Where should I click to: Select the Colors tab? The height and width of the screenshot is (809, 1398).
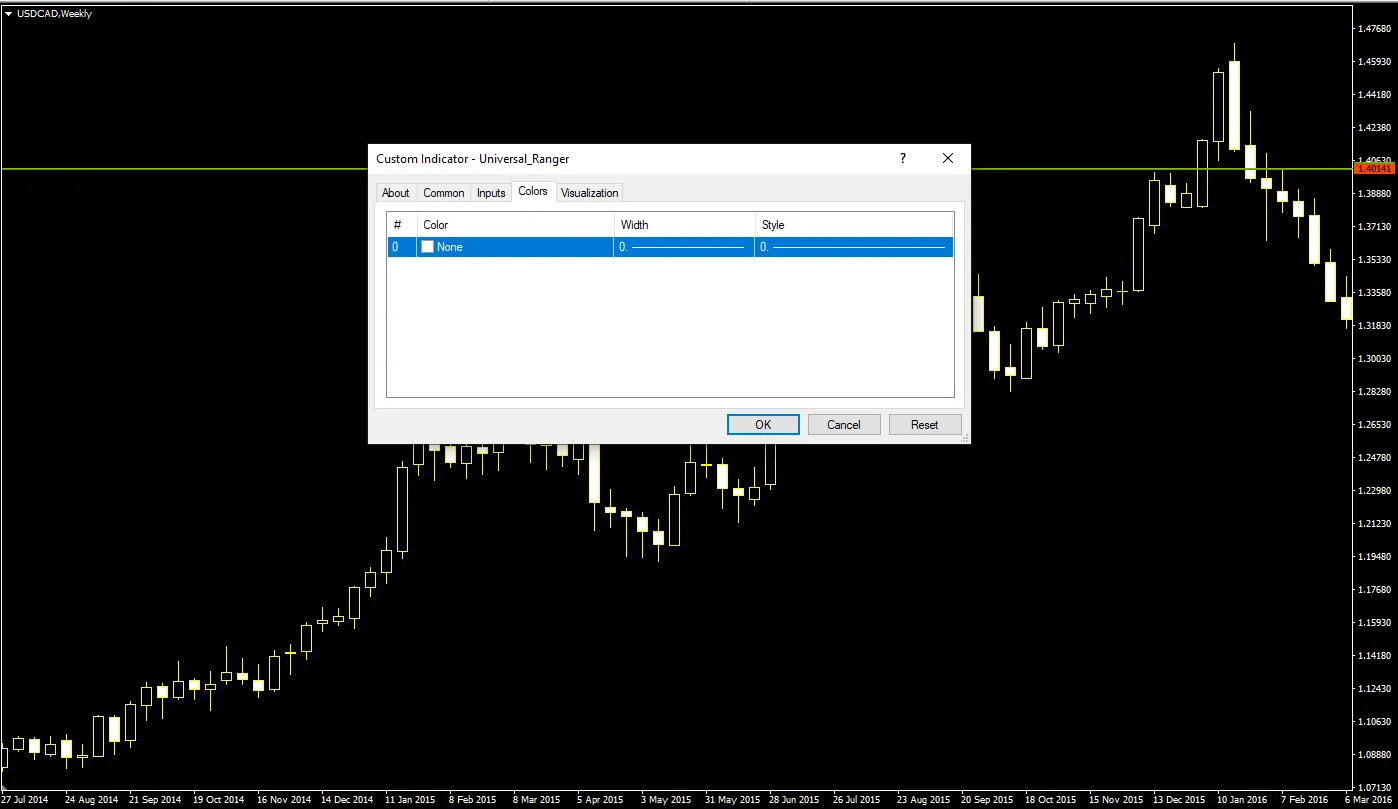click(533, 191)
